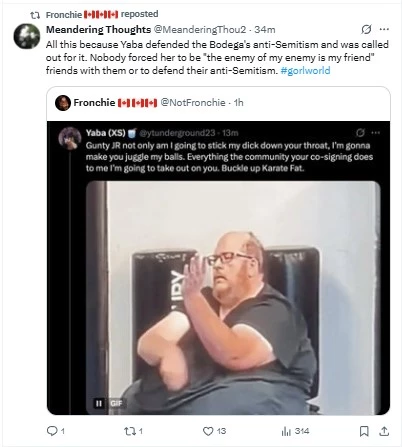The image size is (402, 447).
Task: Expand the quoted GIF image
Action: [x=233, y=298]
